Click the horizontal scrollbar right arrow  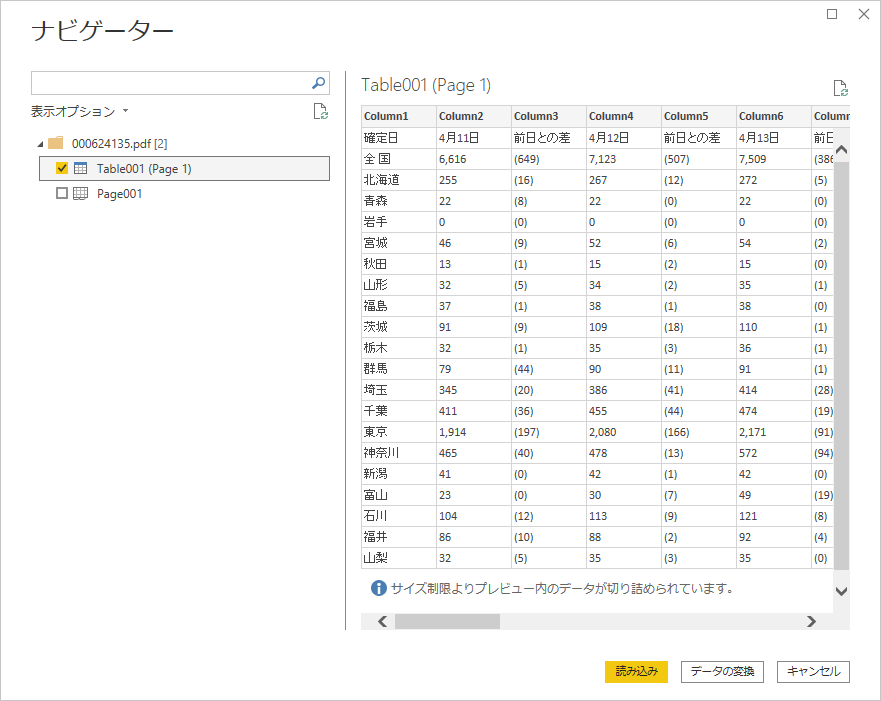[x=811, y=621]
